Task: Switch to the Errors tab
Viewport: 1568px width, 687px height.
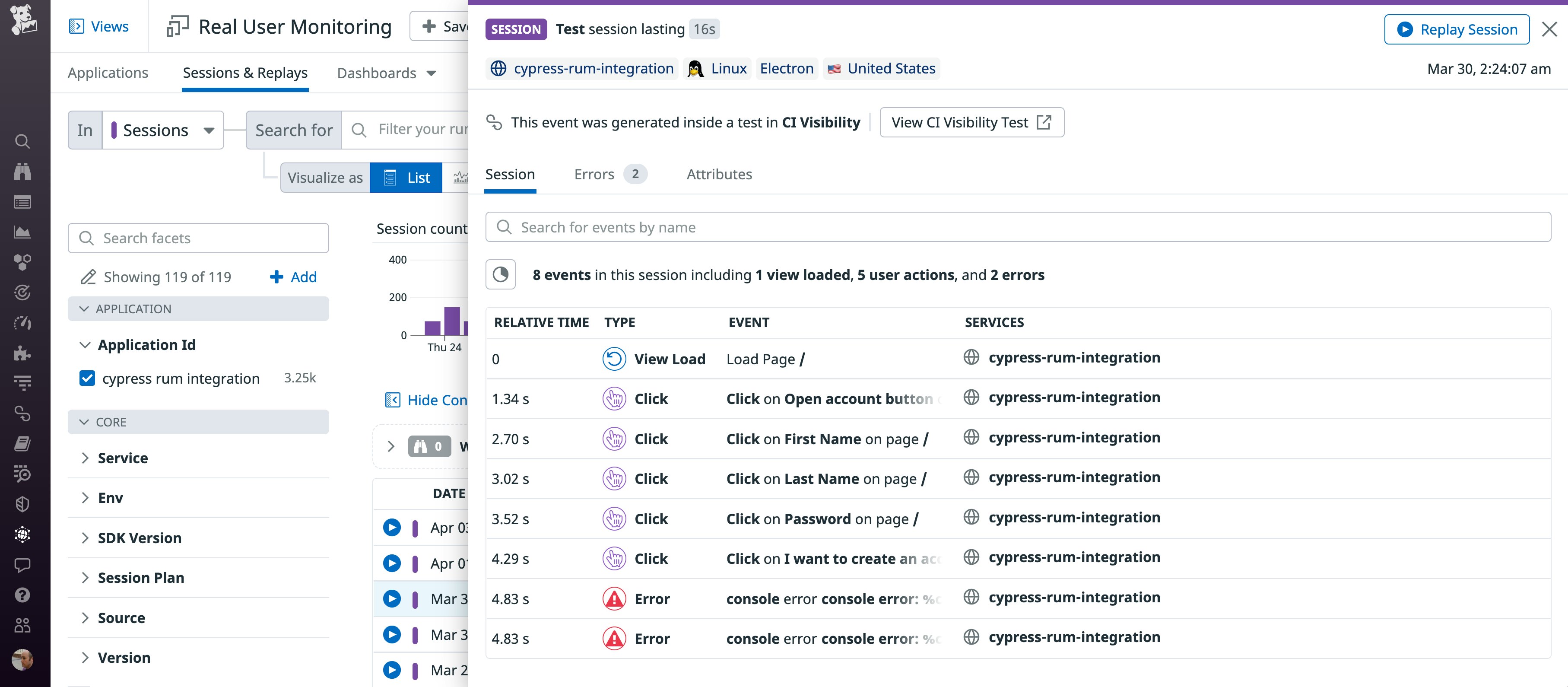Action: tap(594, 174)
